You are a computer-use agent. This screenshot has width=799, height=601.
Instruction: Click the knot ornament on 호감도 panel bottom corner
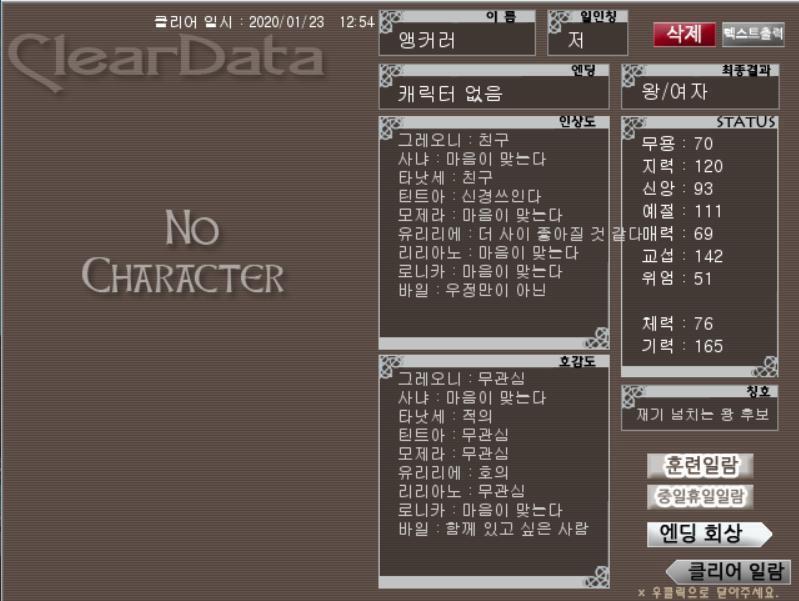pyautogui.click(x=596, y=577)
